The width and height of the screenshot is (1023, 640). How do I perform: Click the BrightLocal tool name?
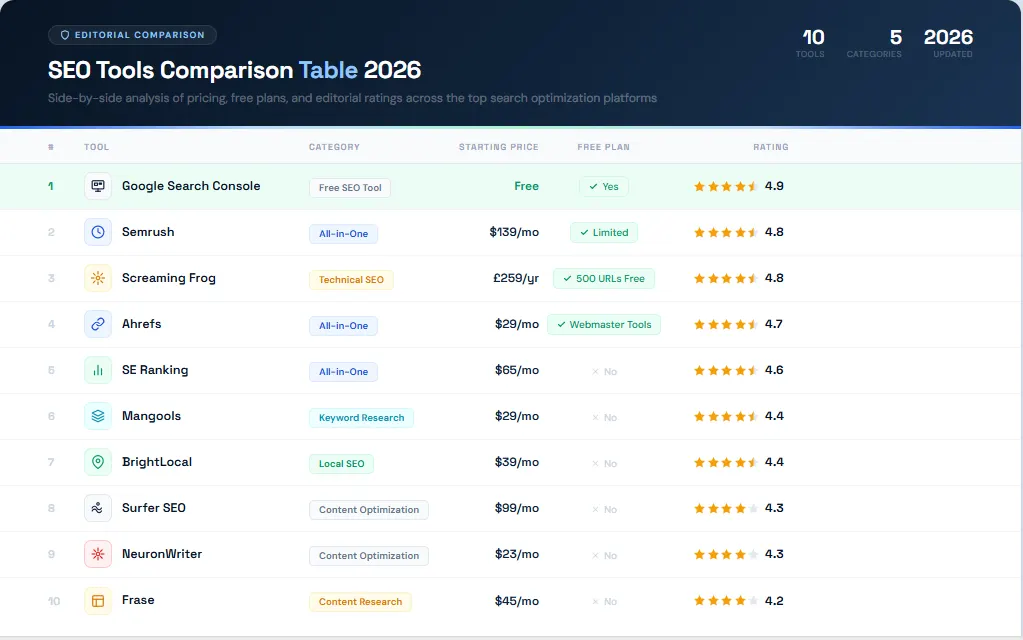pos(157,462)
